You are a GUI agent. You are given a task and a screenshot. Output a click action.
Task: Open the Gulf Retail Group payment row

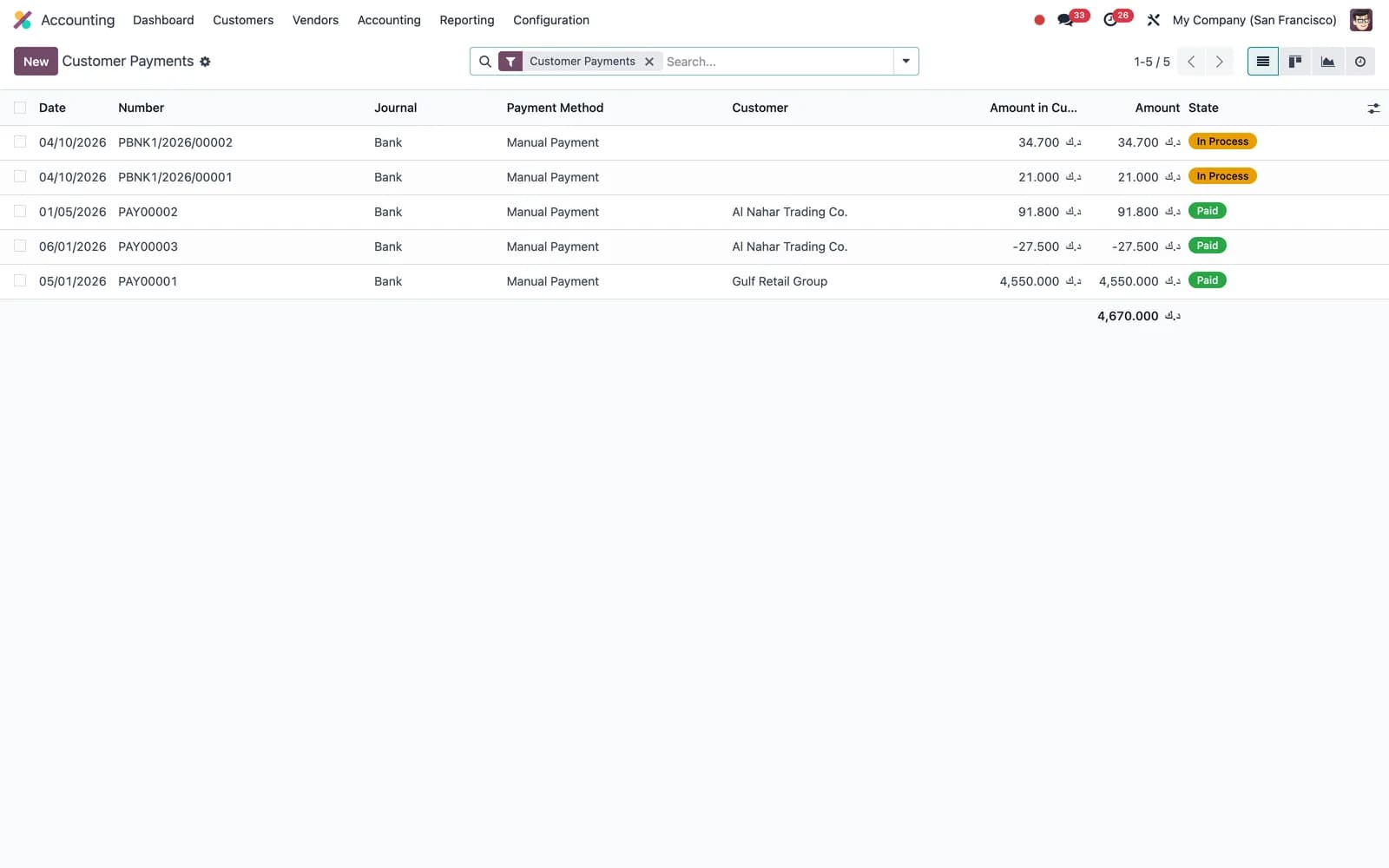(694, 281)
